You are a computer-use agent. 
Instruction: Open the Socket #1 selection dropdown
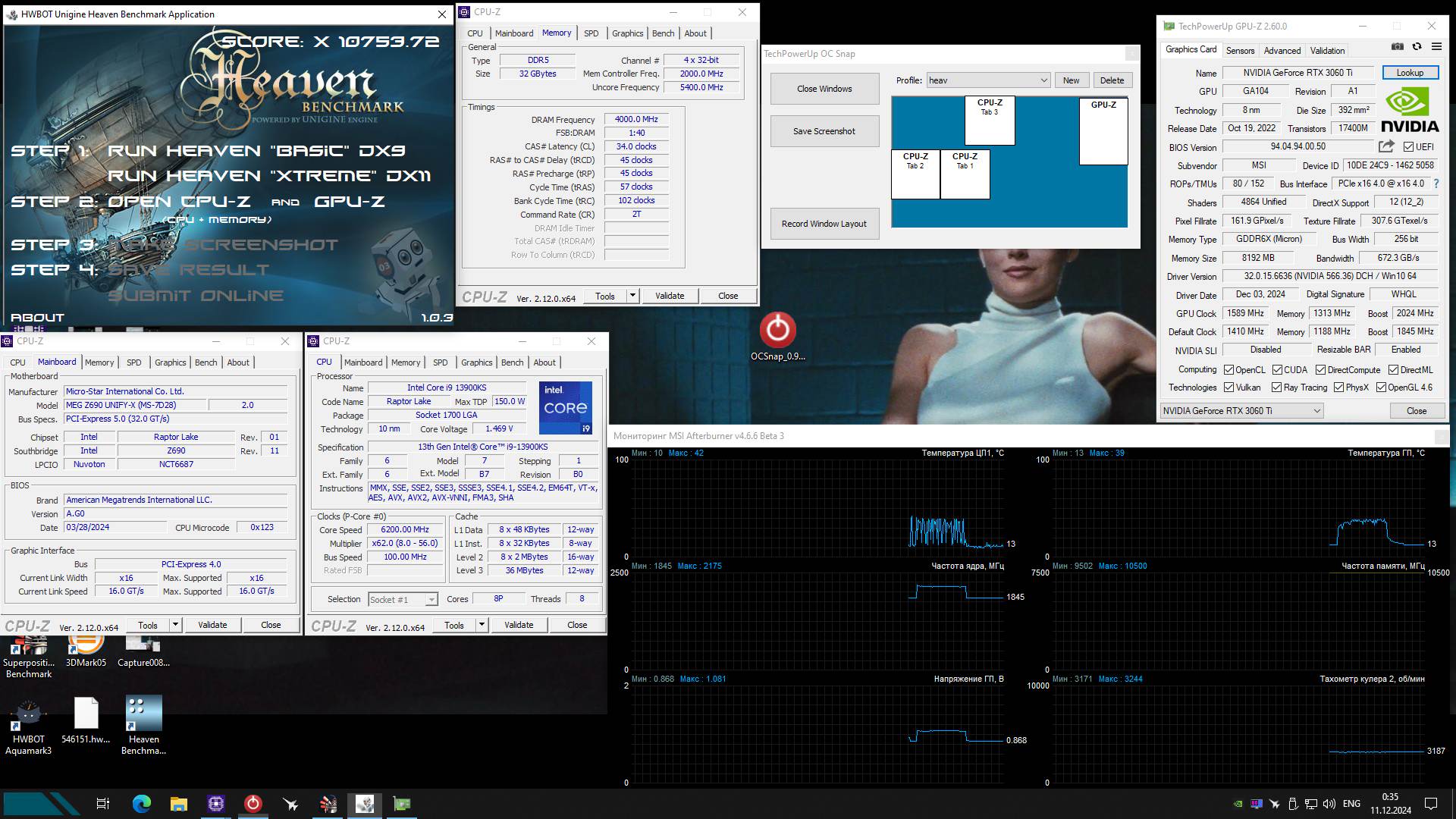403,599
